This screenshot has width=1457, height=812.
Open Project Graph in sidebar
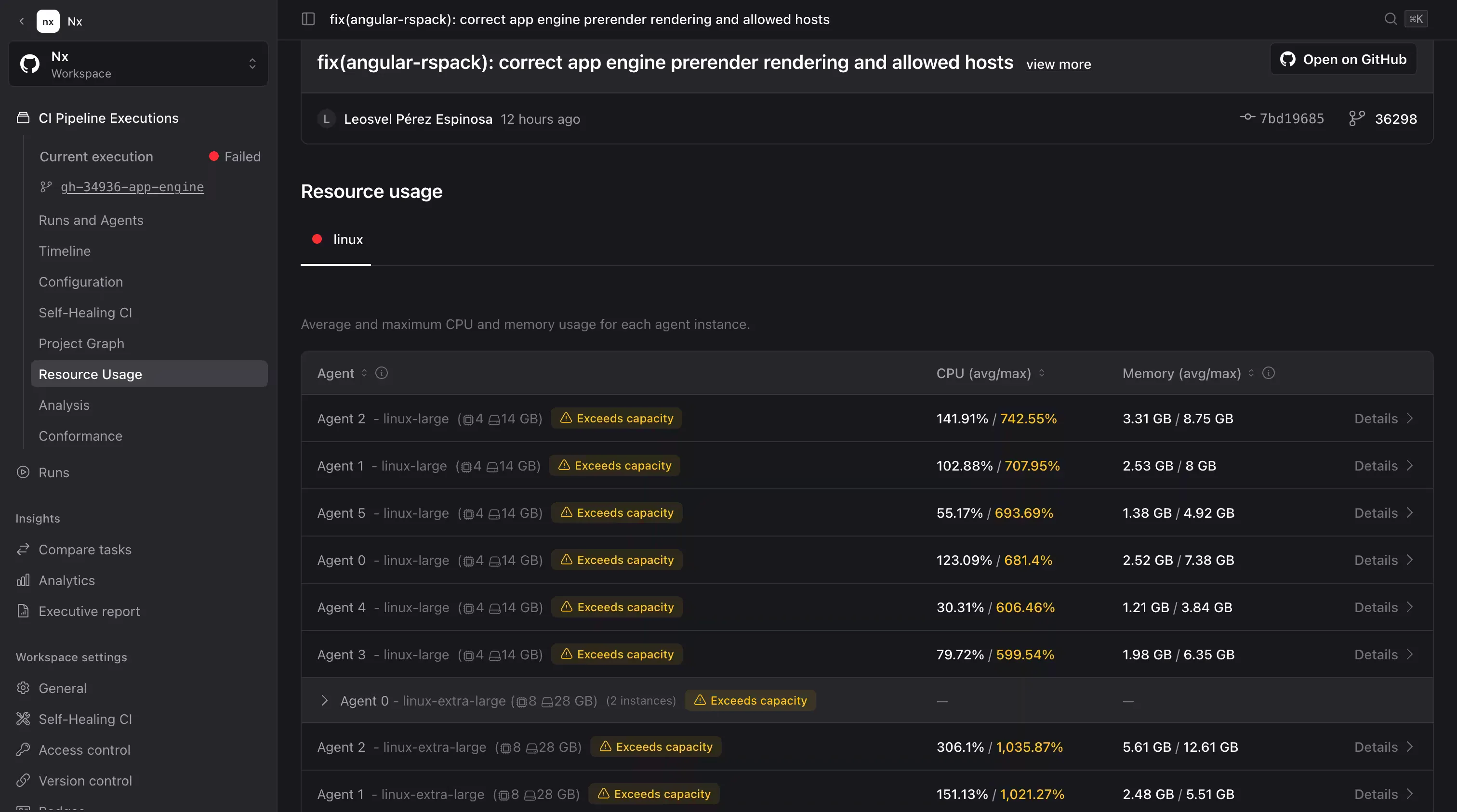click(81, 344)
